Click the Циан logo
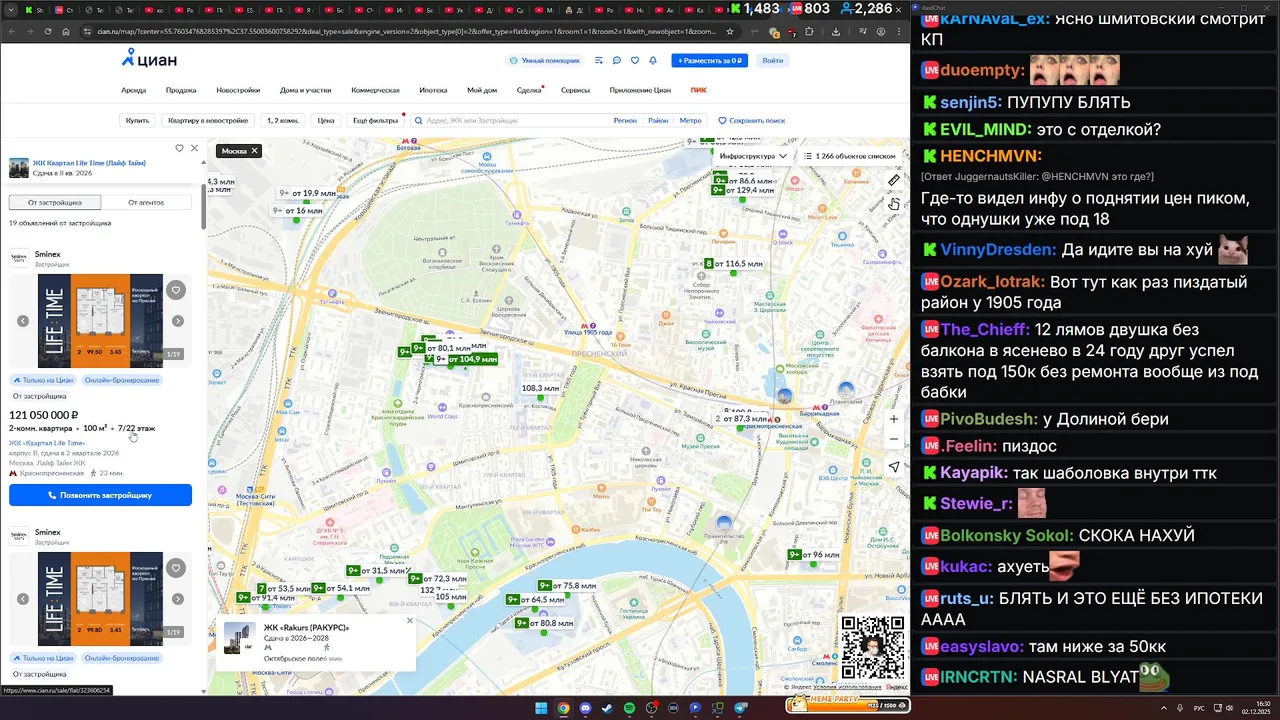This screenshot has width=1280, height=720. click(x=149, y=59)
